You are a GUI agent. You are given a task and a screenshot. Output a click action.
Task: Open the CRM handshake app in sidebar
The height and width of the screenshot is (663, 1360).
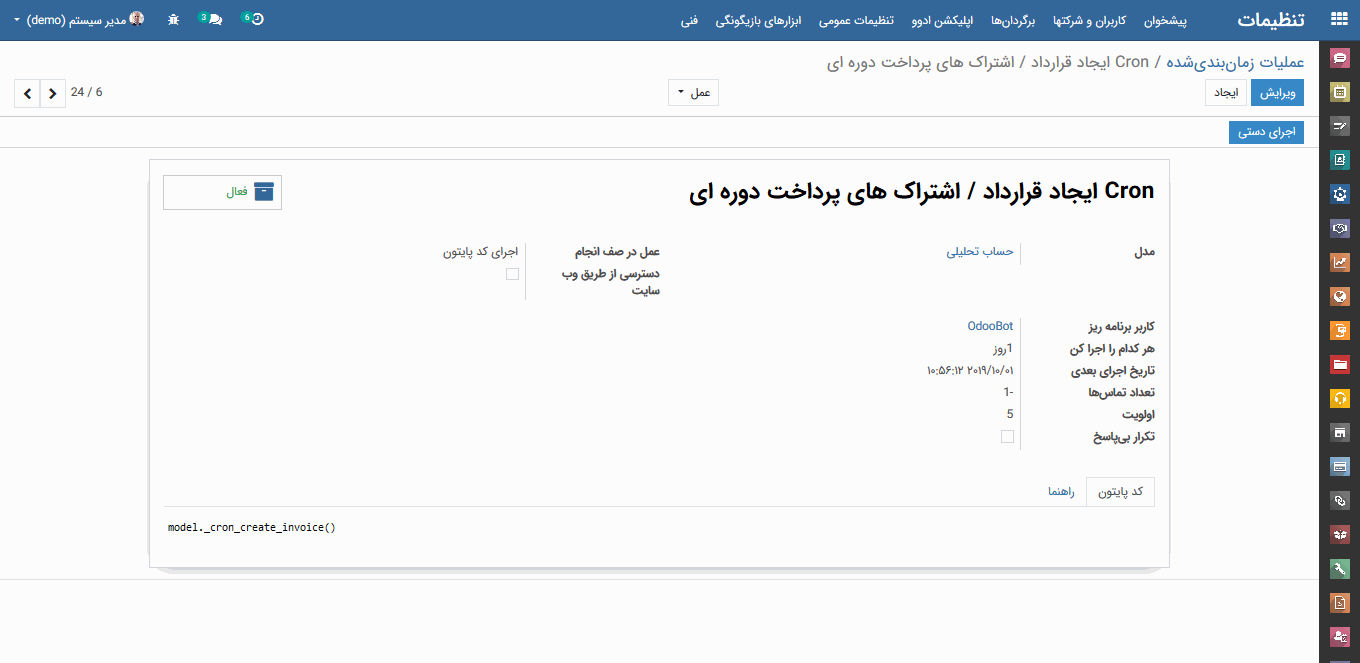click(1340, 228)
